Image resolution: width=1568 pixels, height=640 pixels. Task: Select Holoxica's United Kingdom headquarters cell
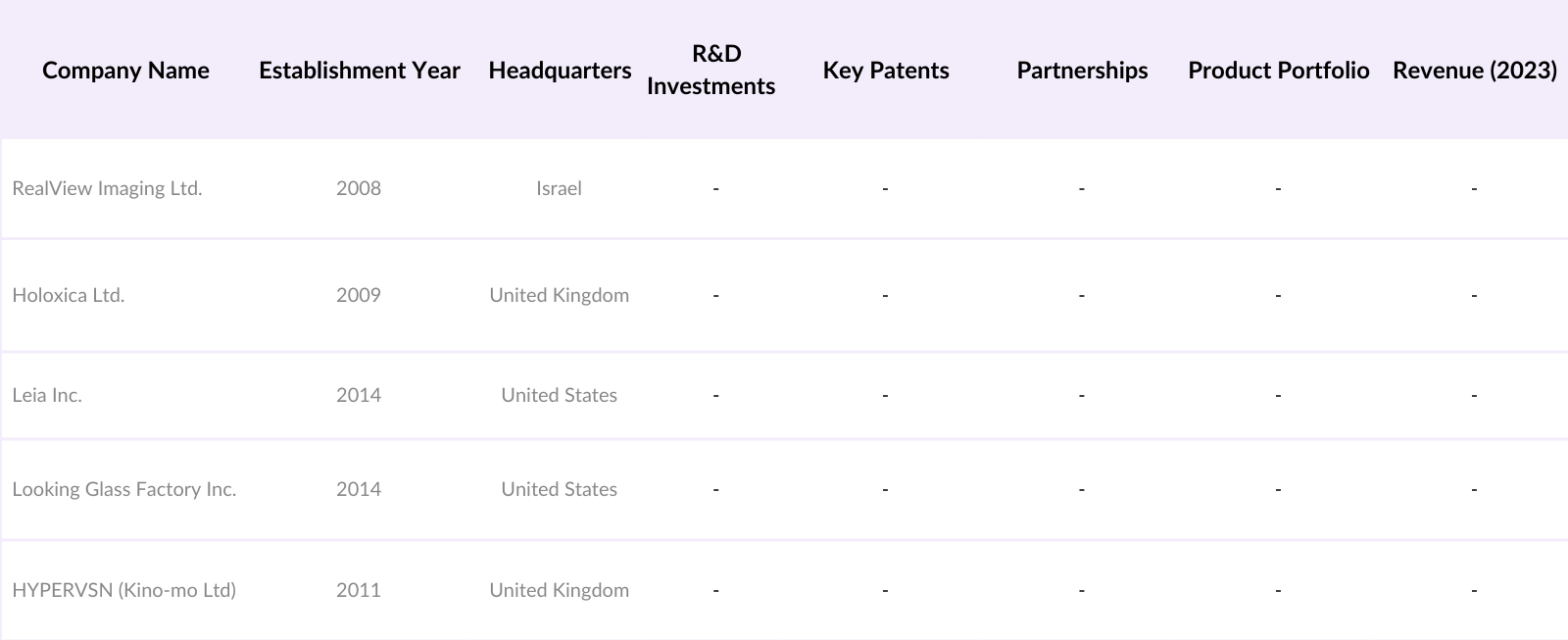pyautogui.click(x=559, y=295)
